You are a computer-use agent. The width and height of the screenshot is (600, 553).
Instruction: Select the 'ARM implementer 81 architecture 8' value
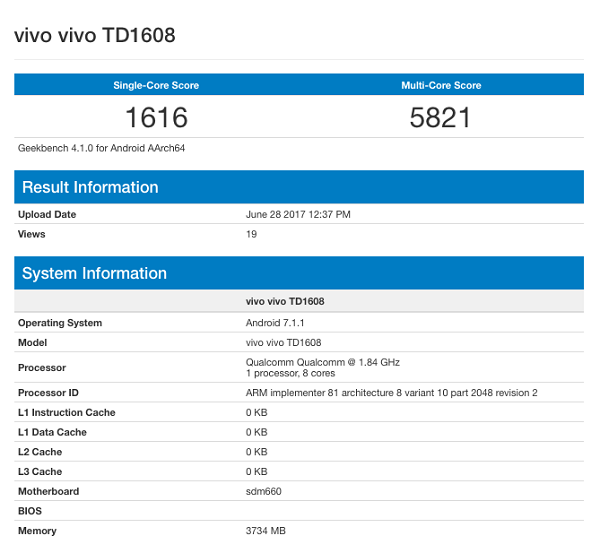[391, 393]
